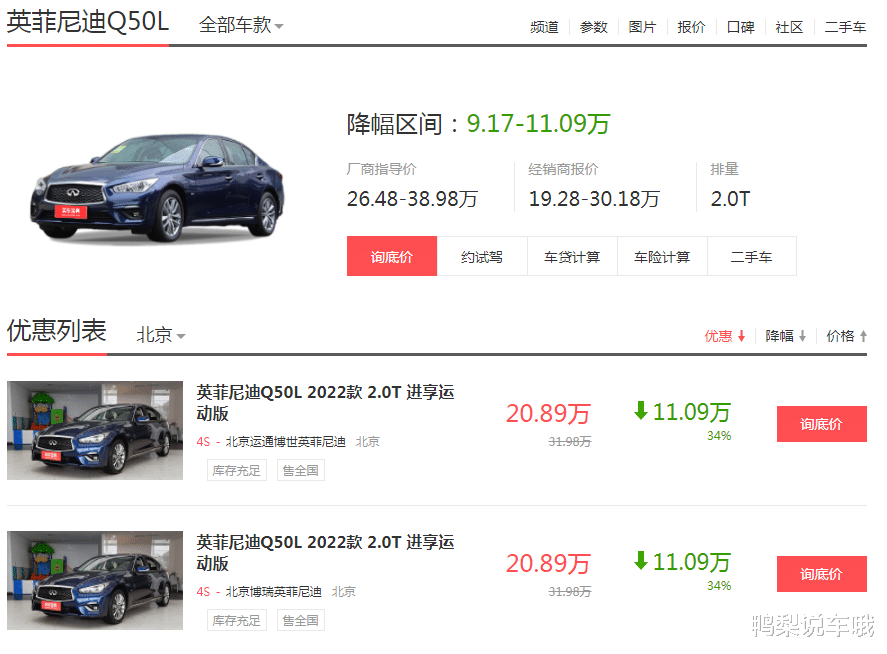Open the 报价 tab

(x=691, y=27)
